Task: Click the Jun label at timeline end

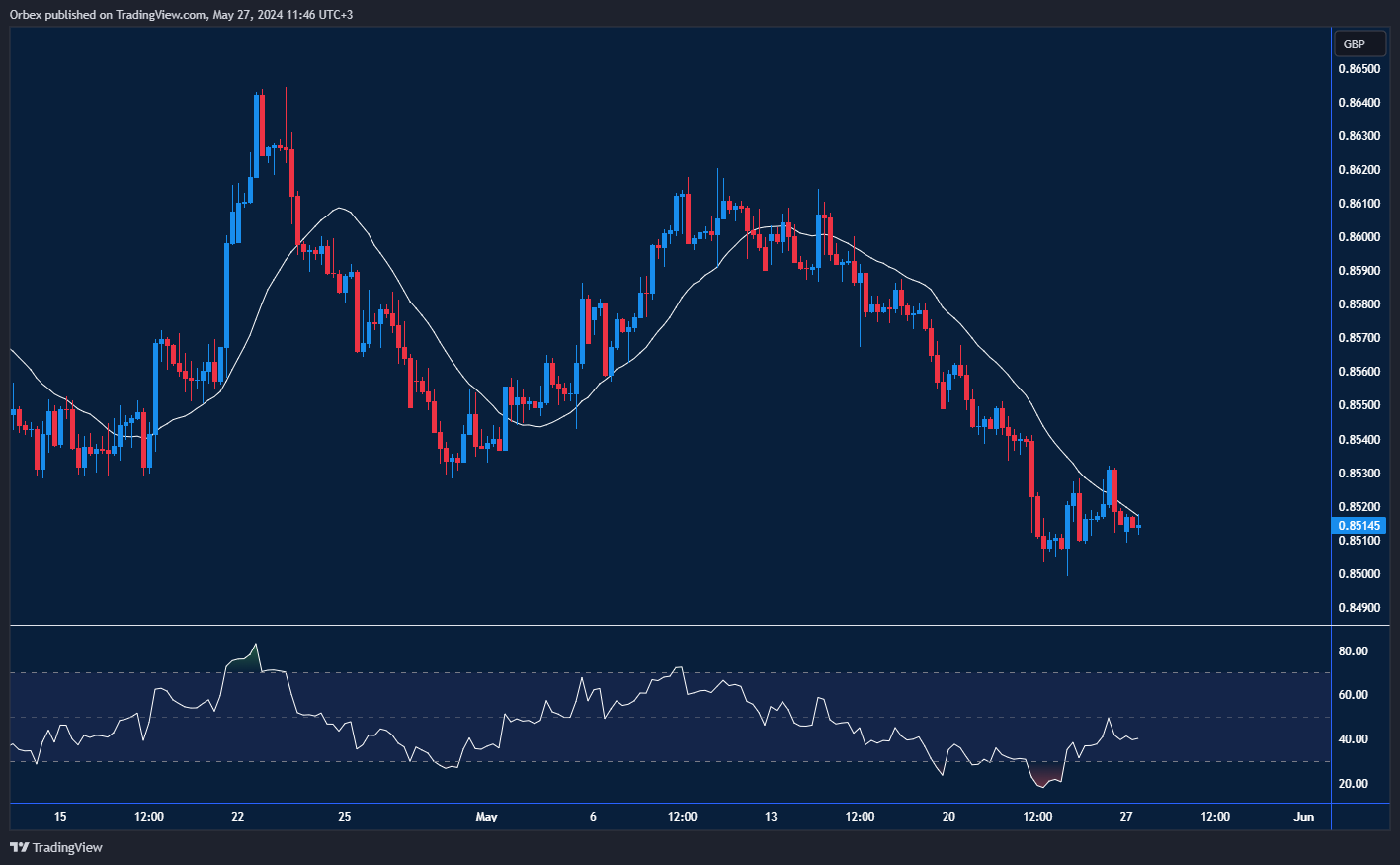Action: point(1303,817)
